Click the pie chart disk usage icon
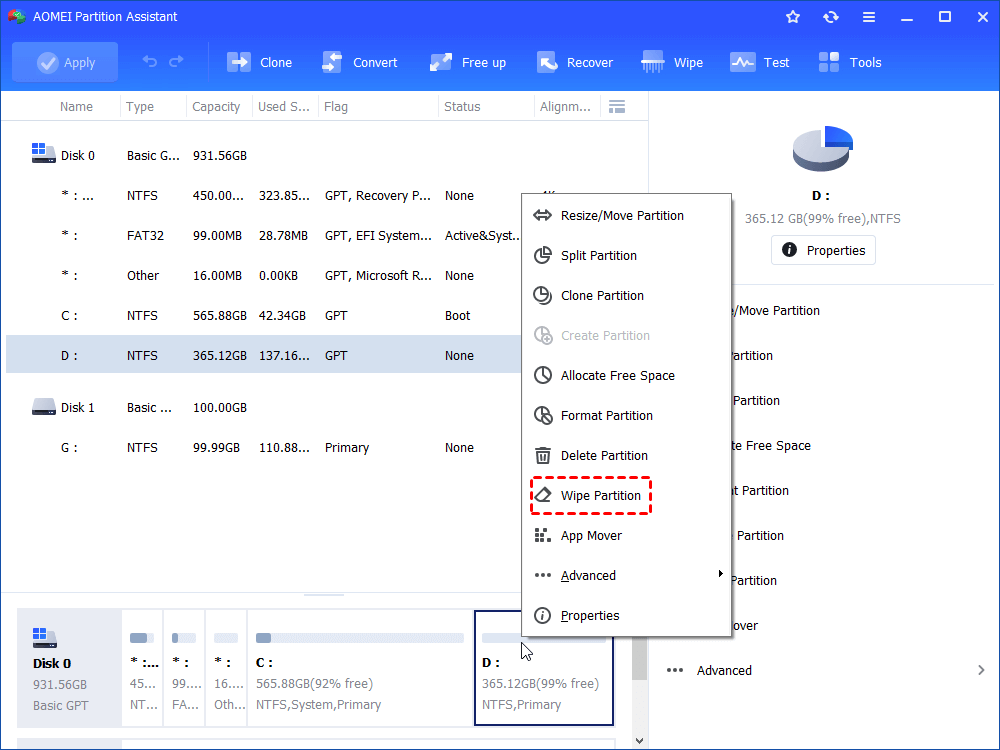The height and width of the screenshot is (750, 1000). (823, 149)
